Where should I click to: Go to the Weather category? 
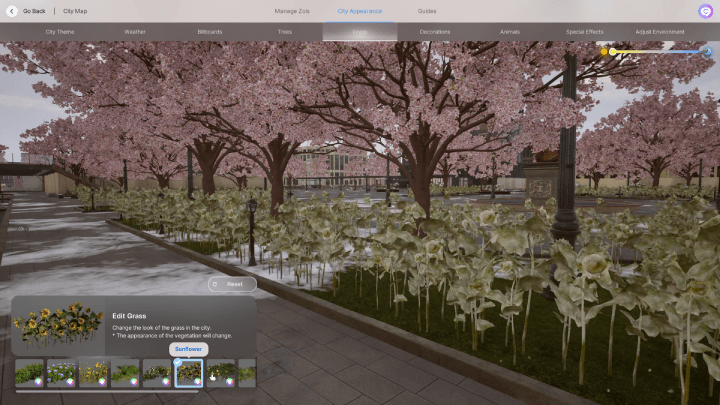(x=135, y=32)
